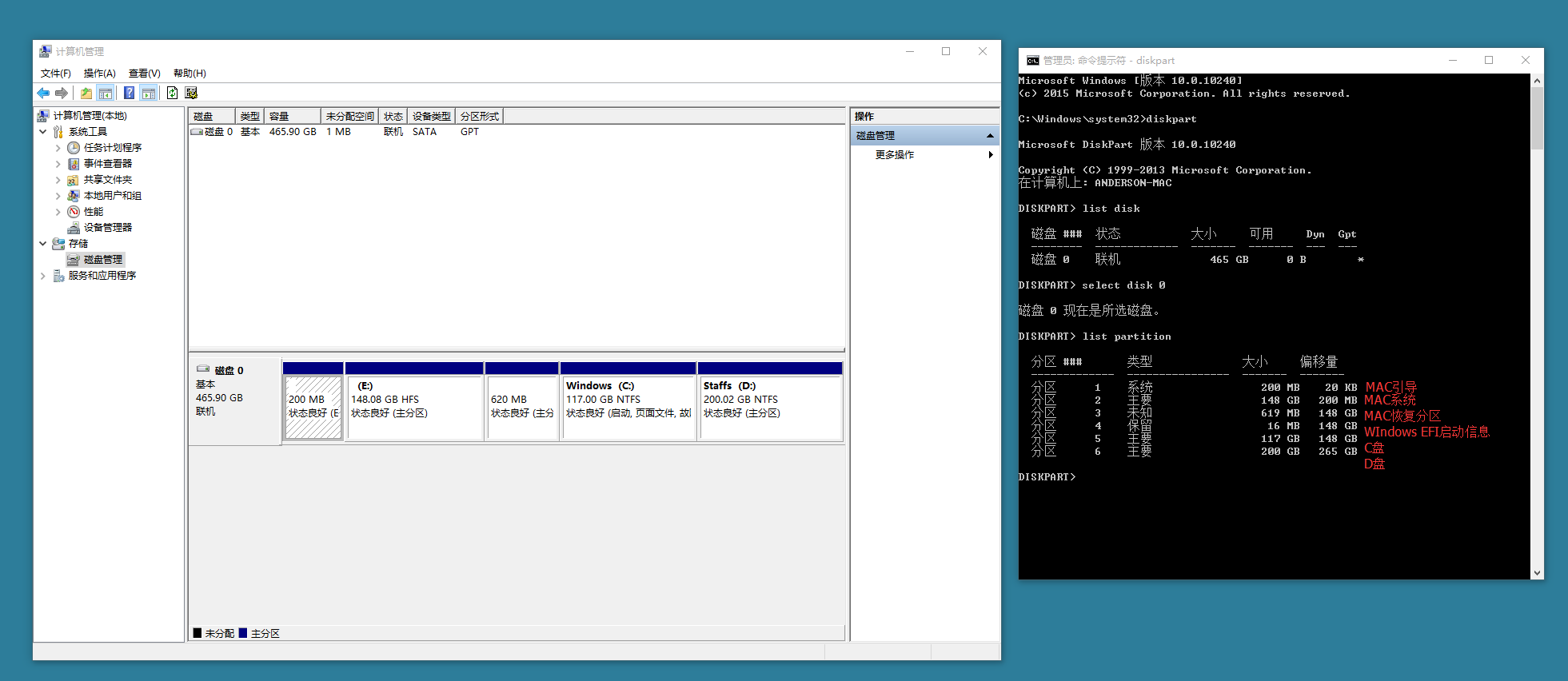This screenshot has width=1568, height=681.
Task: Click the Refresh icon in the toolbar
Action: click(172, 94)
